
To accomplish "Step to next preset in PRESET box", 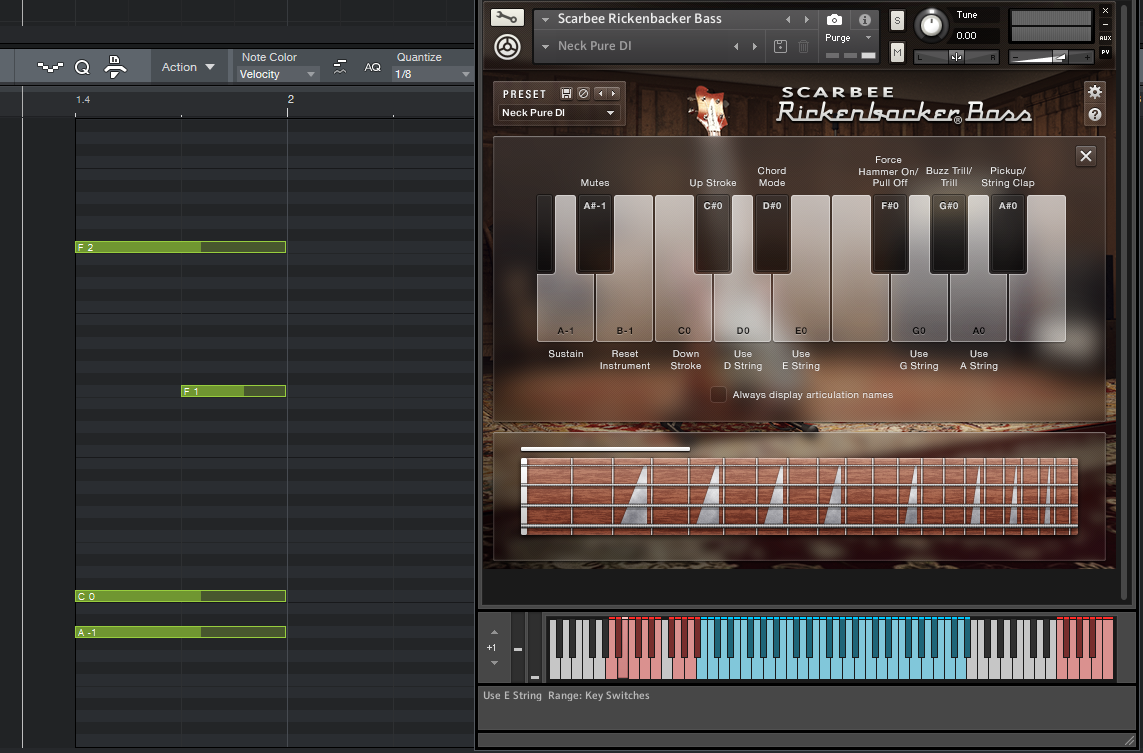I will point(614,93).
